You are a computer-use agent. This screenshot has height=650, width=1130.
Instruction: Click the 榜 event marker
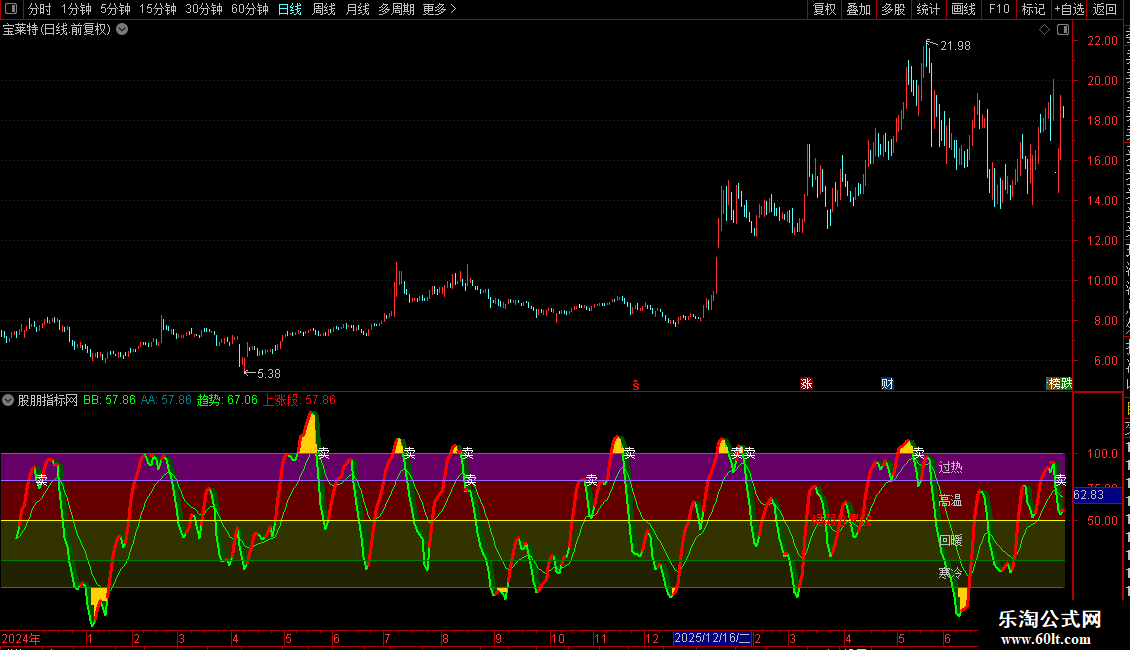pyautogui.click(x=1054, y=383)
